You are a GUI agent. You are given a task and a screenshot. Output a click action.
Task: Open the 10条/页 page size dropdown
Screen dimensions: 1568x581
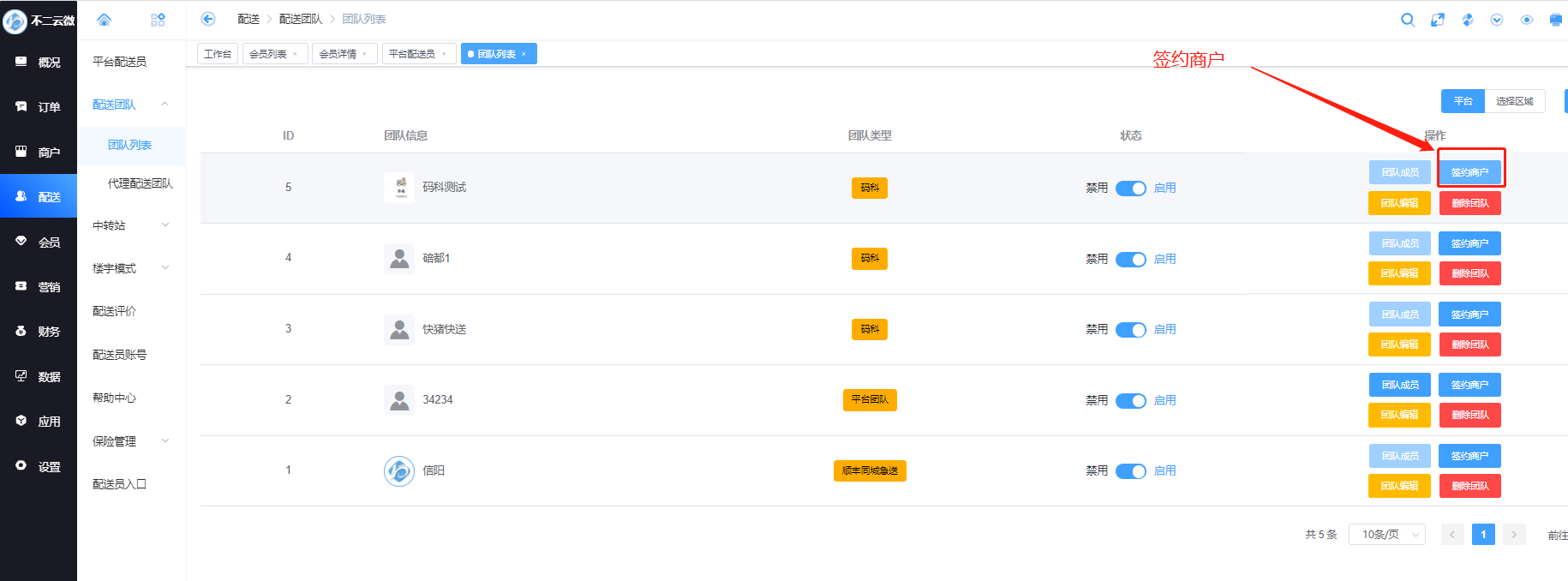click(x=1387, y=535)
